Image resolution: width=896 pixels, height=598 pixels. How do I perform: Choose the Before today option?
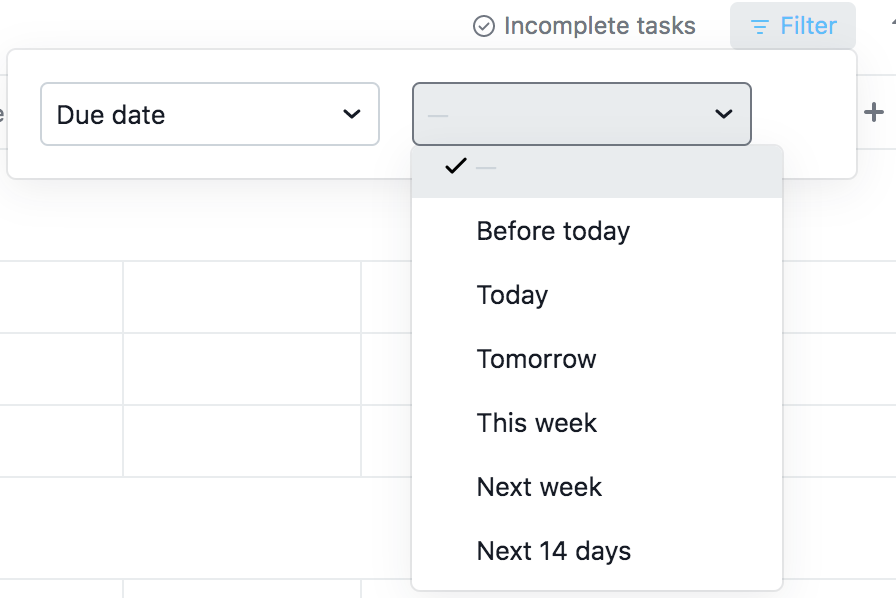[x=553, y=231]
